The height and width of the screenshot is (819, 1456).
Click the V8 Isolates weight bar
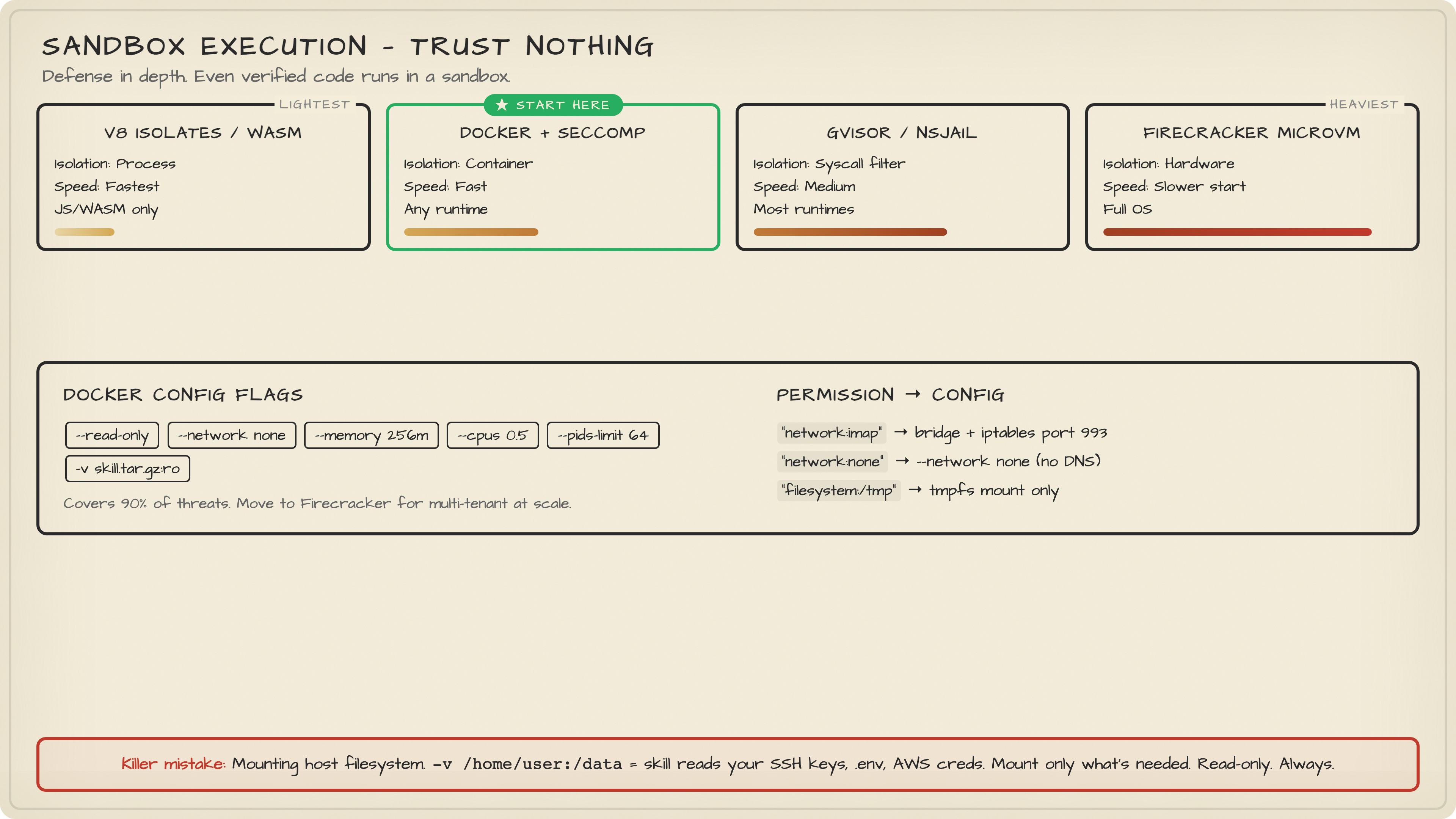pyautogui.click(x=85, y=232)
